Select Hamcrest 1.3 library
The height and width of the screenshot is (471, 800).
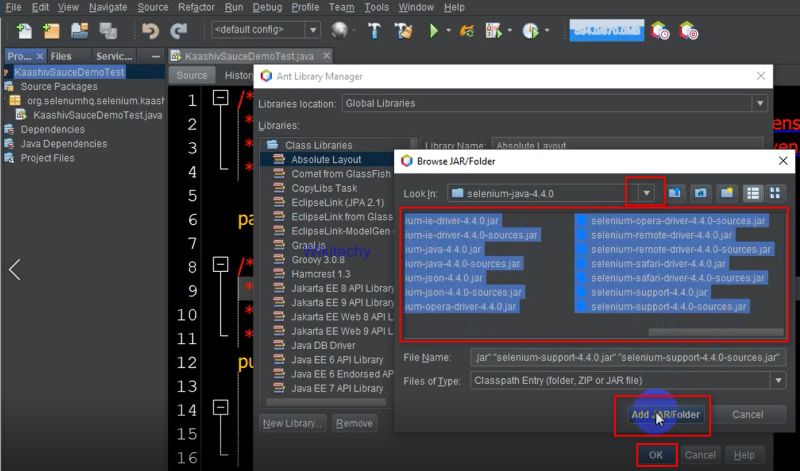point(321,274)
